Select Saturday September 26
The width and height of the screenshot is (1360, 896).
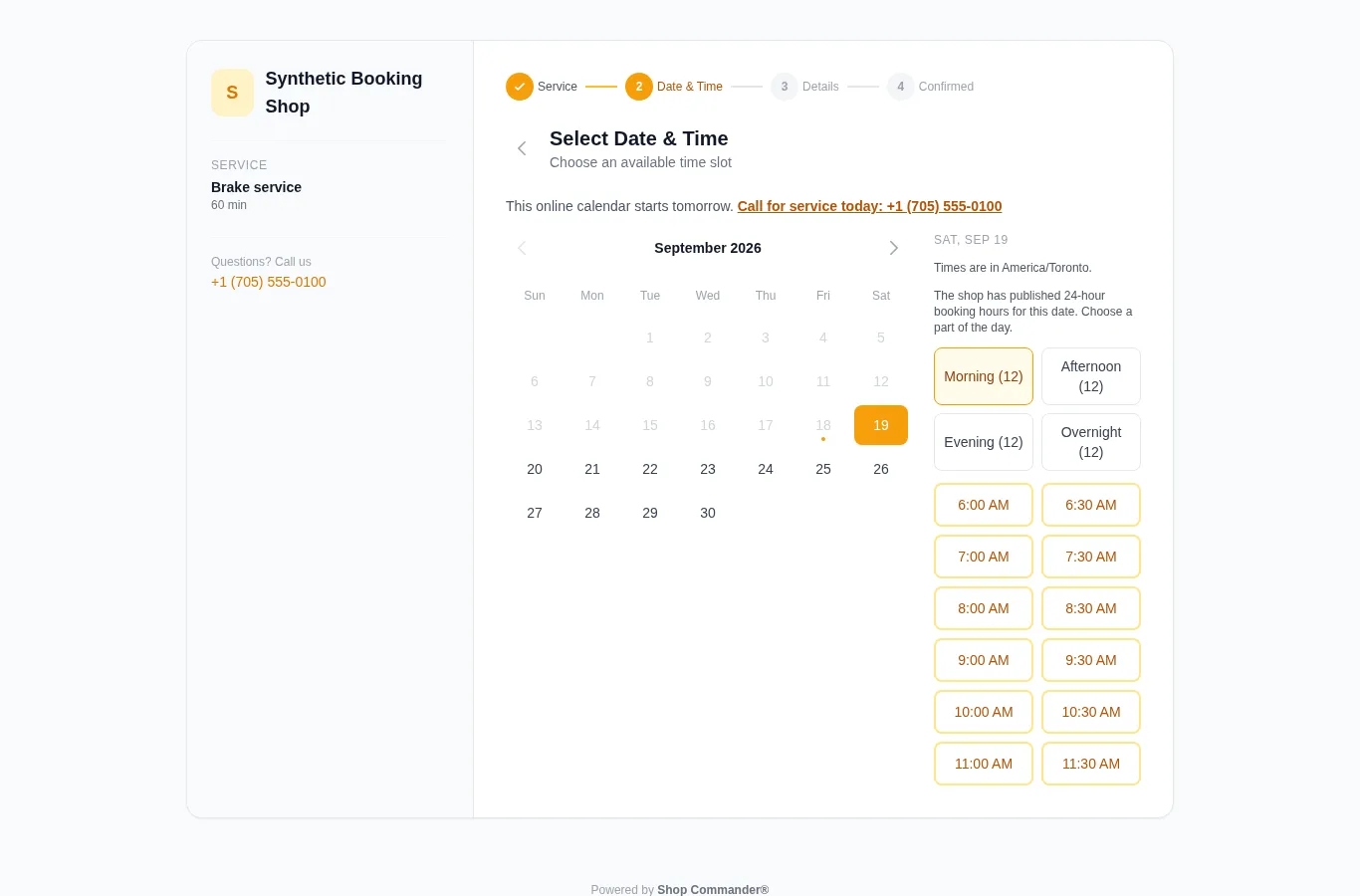coord(881,469)
